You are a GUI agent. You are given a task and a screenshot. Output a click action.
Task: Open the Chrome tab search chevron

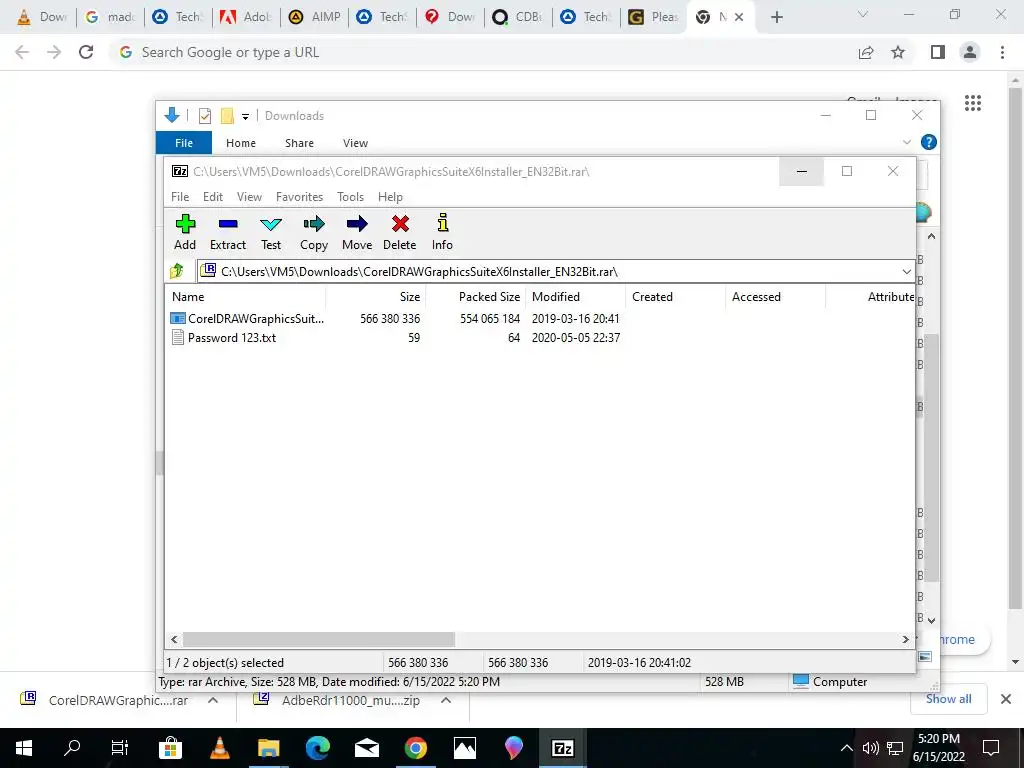pyautogui.click(x=863, y=14)
